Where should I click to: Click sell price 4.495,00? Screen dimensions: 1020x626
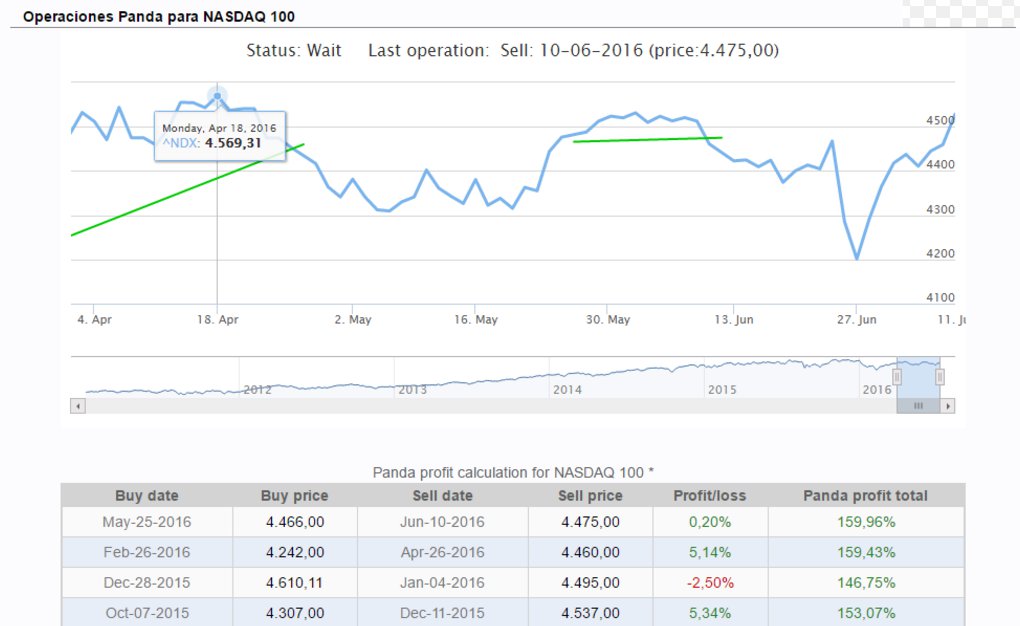coord(590,582)
